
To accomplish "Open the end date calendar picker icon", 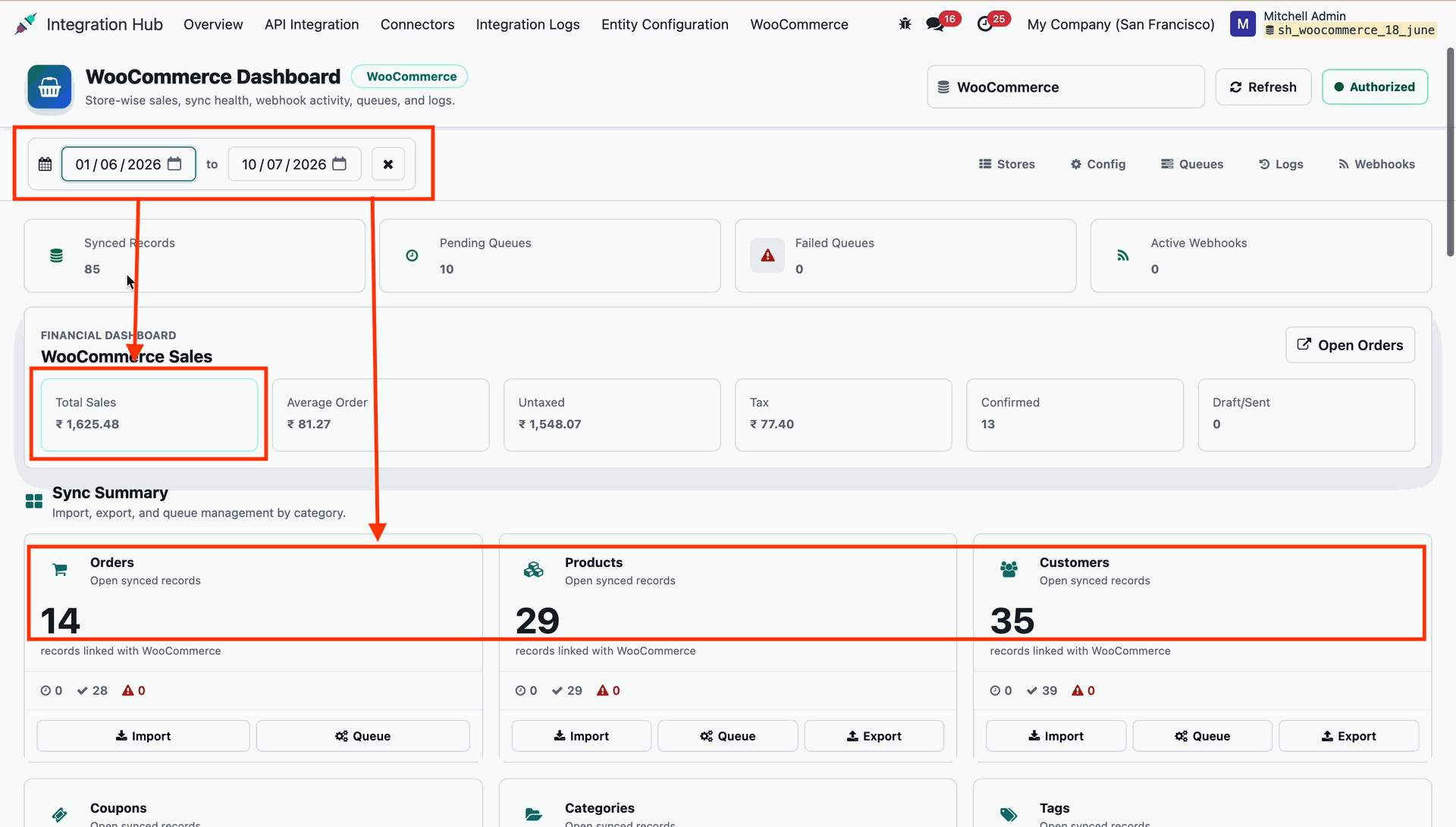I will (340, 164).
